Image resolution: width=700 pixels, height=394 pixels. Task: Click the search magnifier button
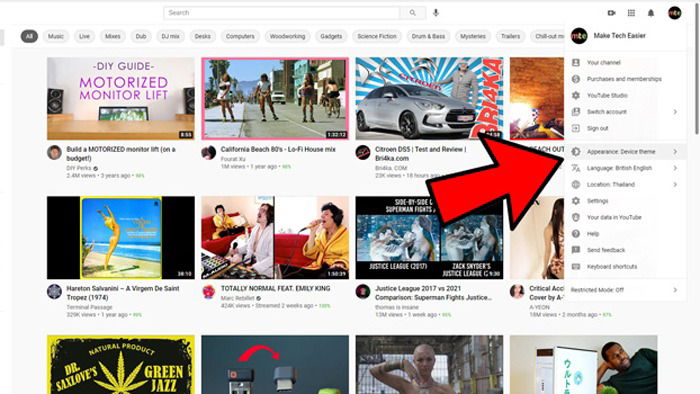point(412,13)
